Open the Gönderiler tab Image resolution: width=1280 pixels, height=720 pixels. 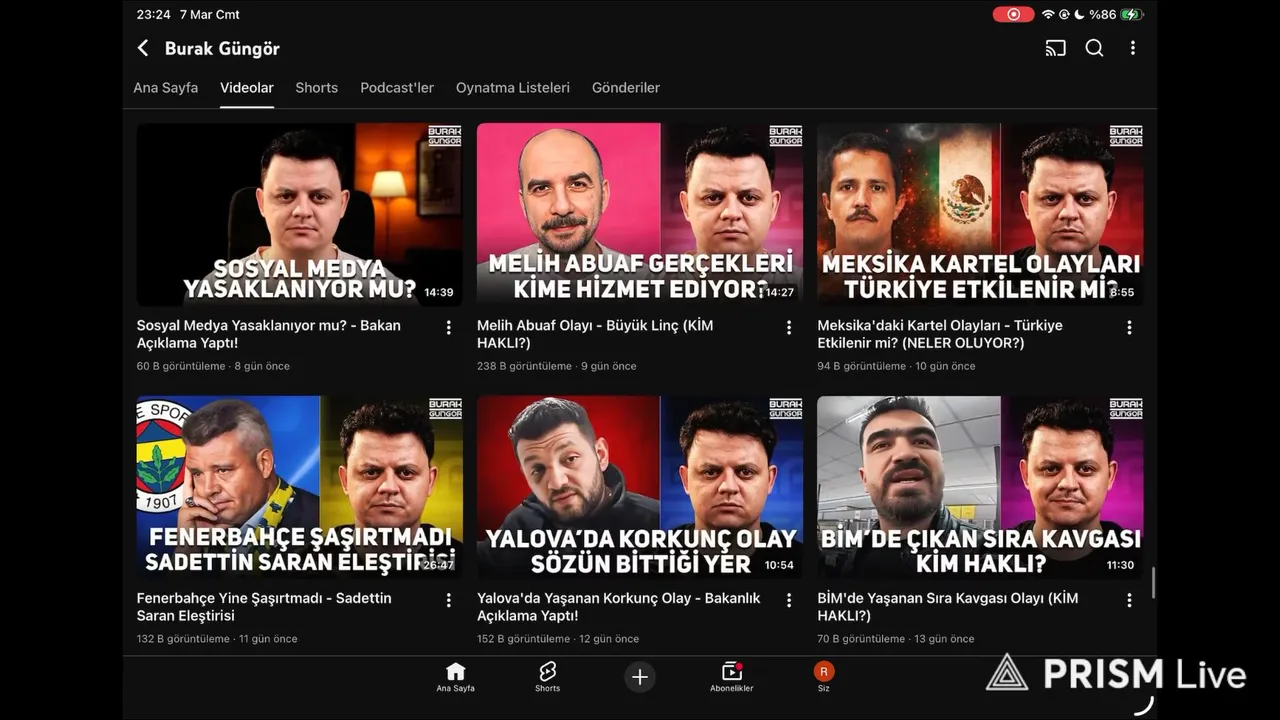pos(626,88)
